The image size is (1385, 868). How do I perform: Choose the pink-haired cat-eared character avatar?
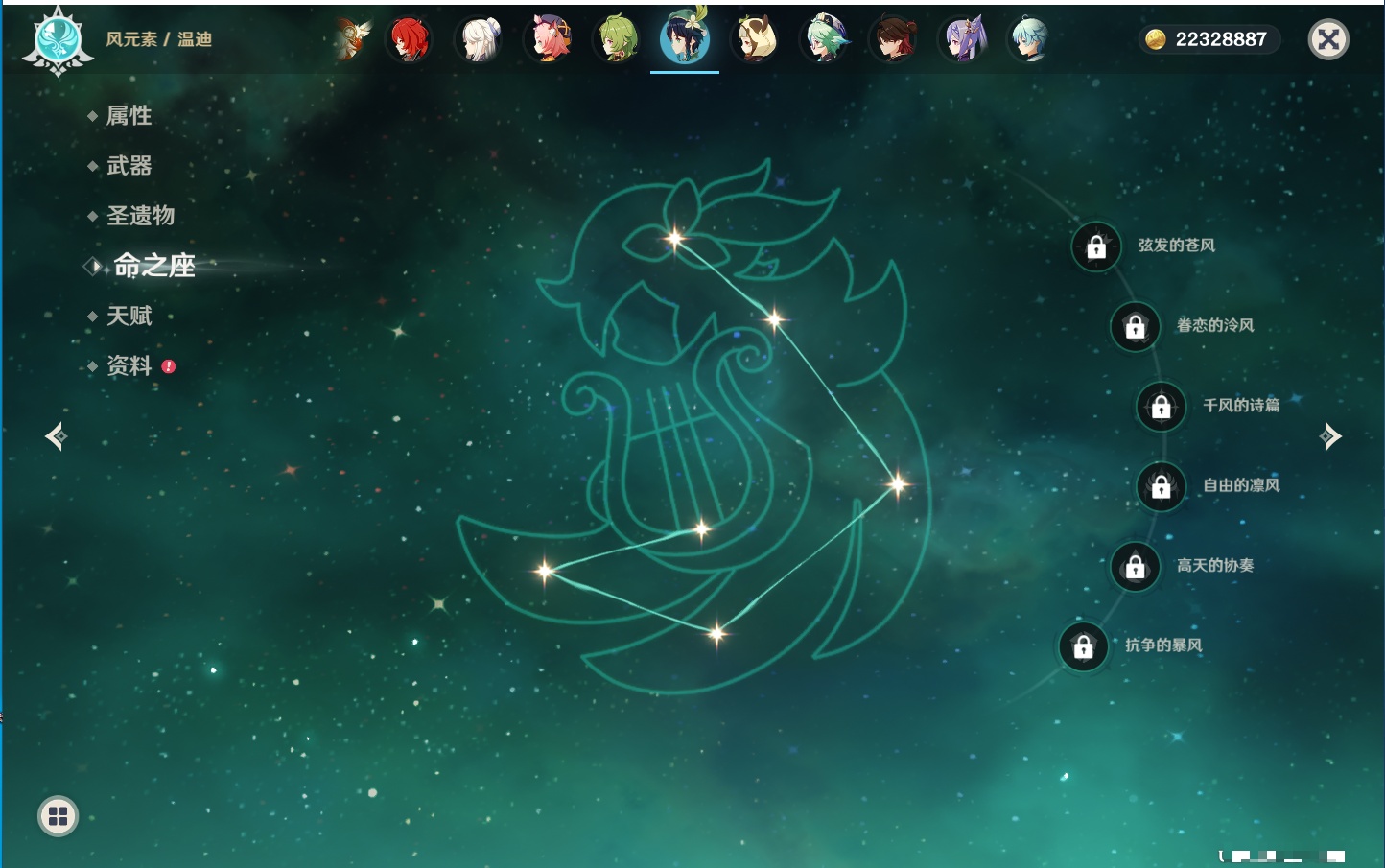coord(550,40)
